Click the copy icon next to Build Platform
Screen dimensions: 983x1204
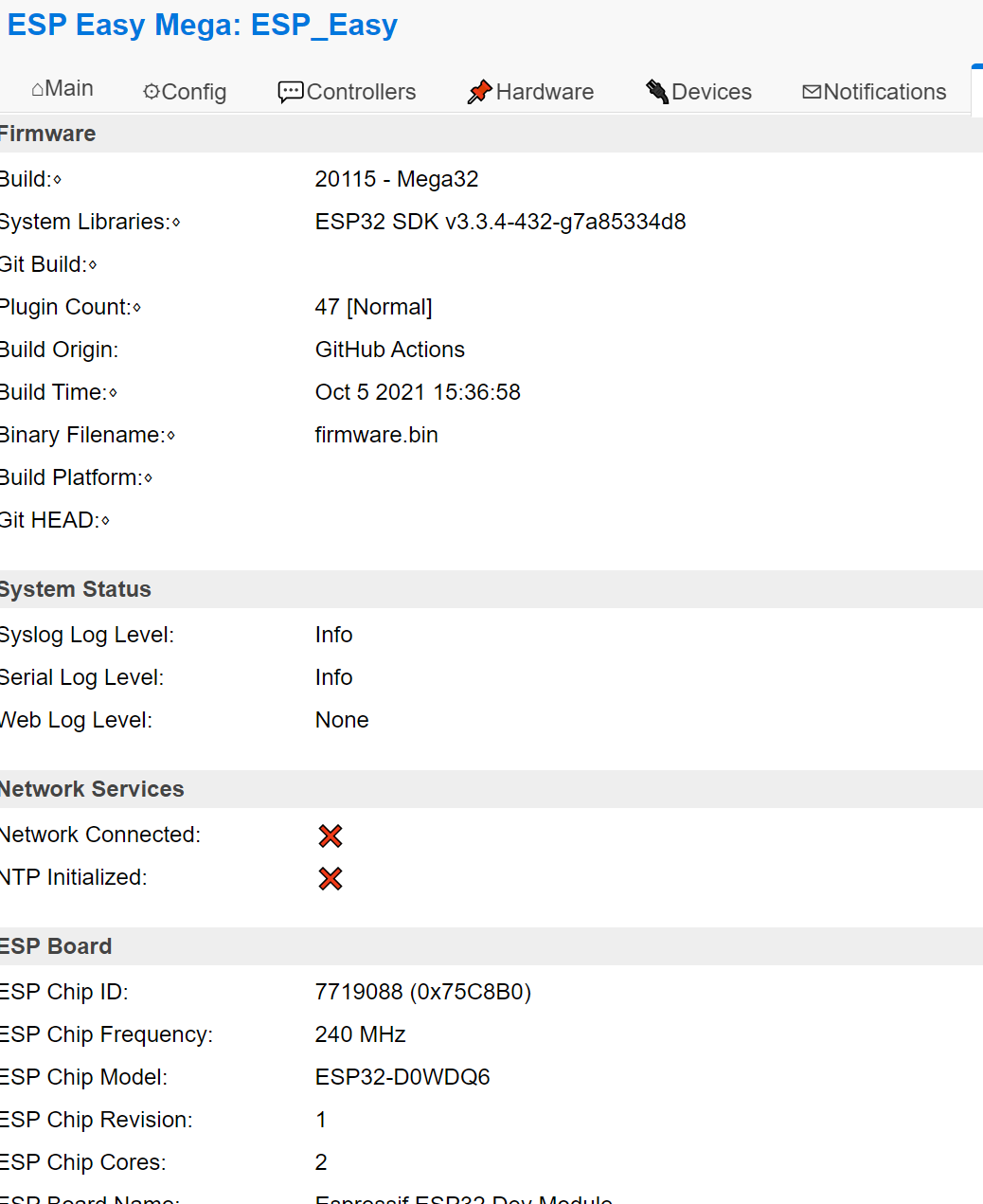click(x=148, y=478)
